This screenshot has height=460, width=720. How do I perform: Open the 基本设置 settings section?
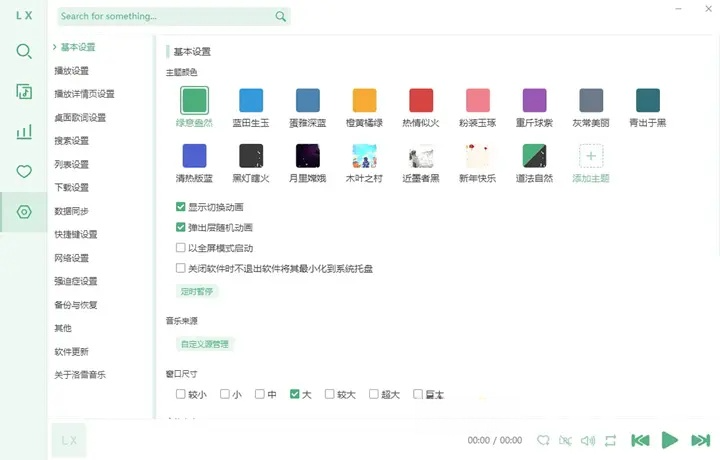pos(78,47)
